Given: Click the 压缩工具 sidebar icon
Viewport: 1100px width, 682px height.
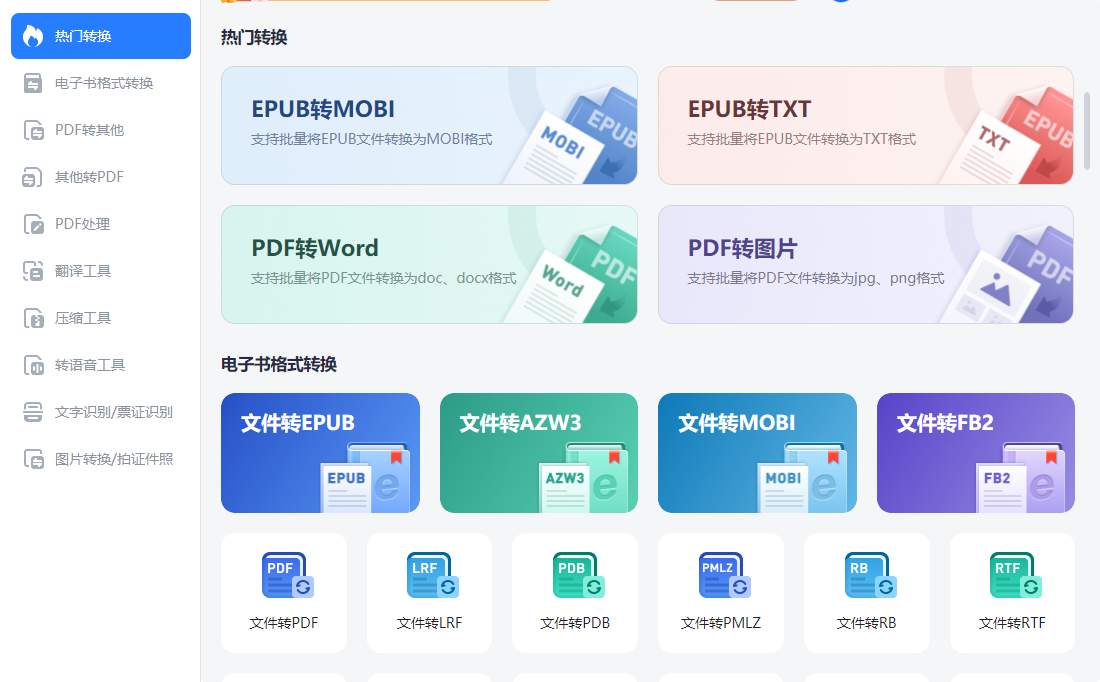Looking at the screenshot, I should click(32, 318).
